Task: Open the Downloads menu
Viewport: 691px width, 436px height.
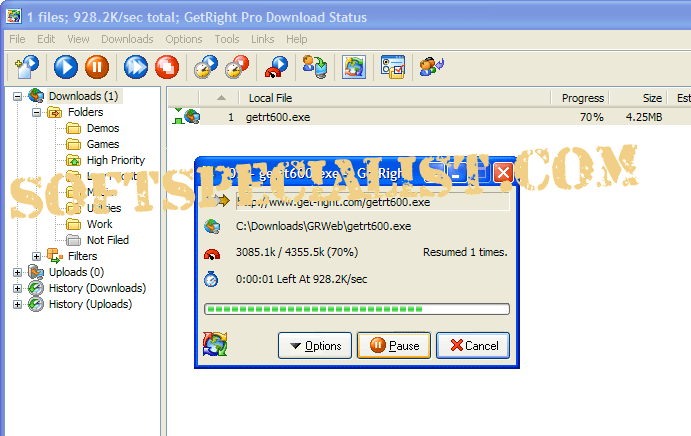Action: click(x=127, y=39)
